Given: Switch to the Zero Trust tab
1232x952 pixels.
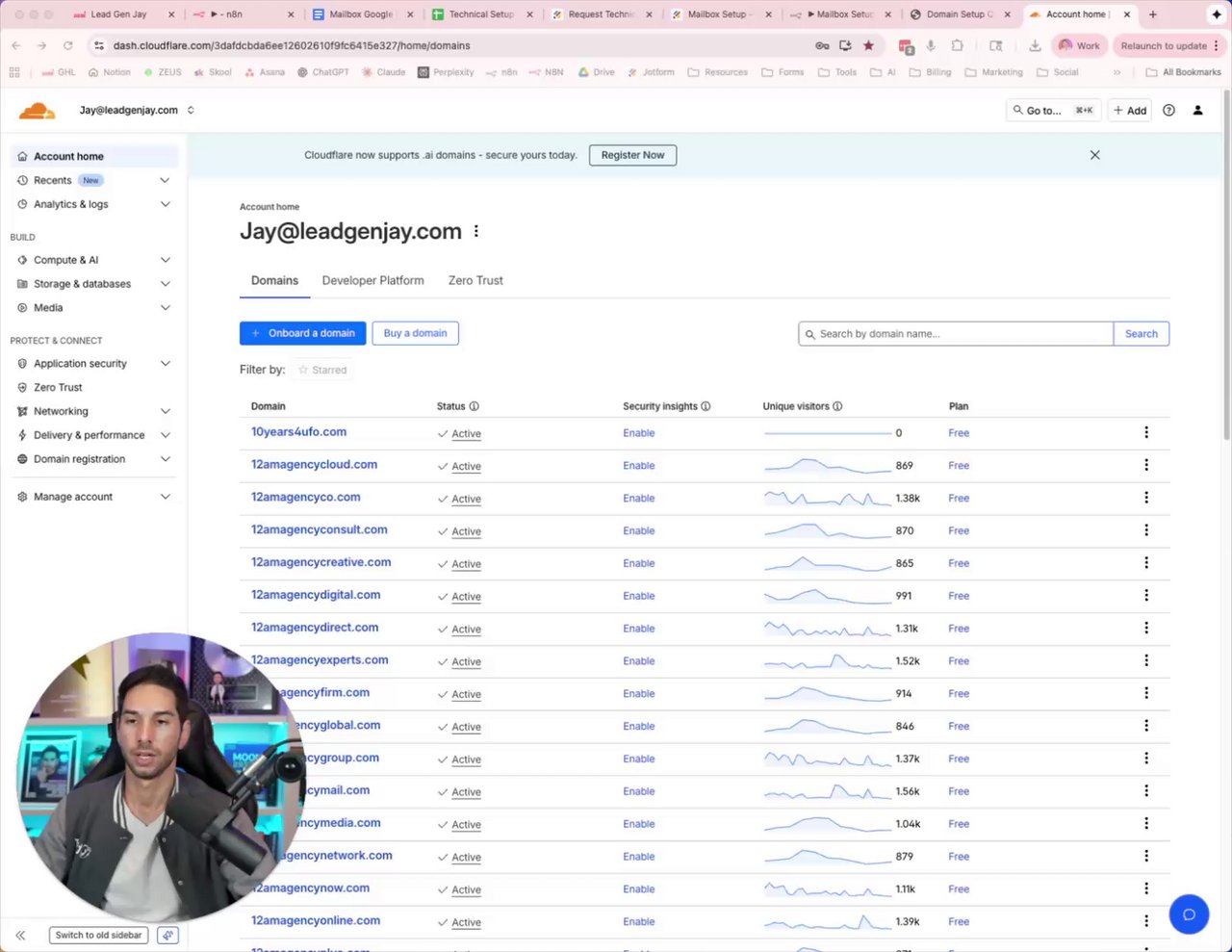Looking at the screenshot, I should click(475, 280).
